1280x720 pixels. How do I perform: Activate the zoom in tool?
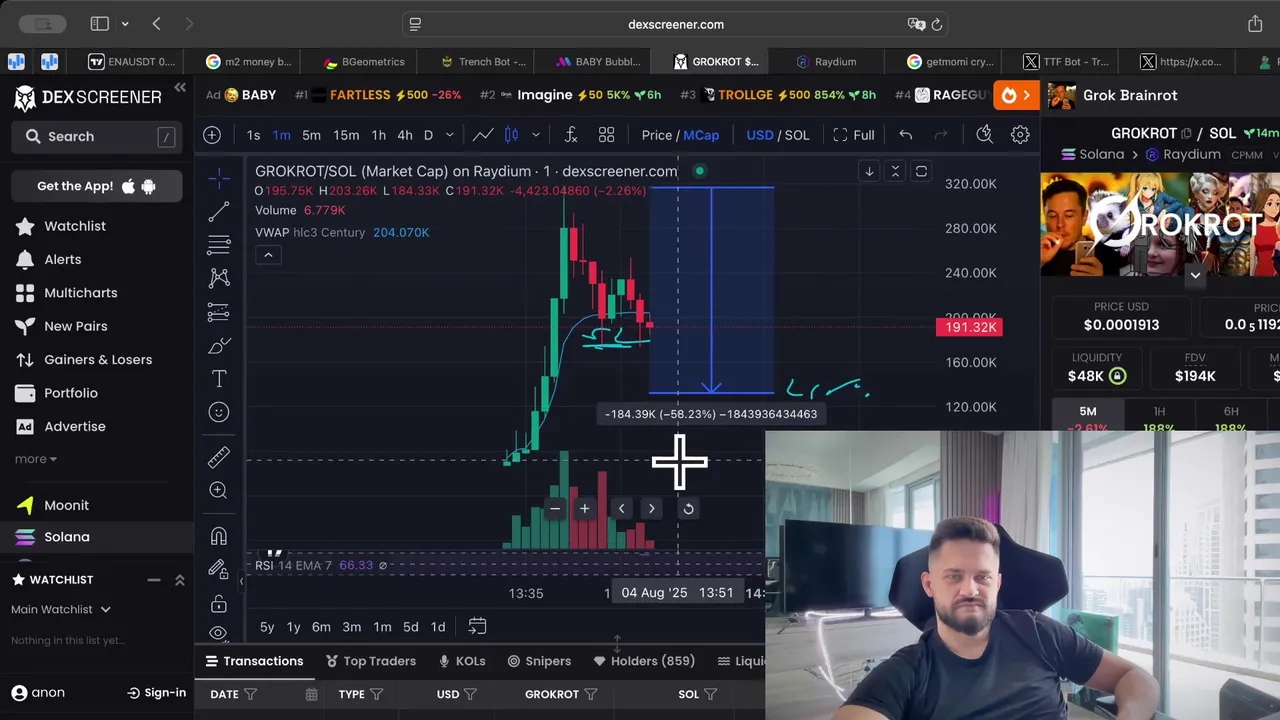pos(219,490)
